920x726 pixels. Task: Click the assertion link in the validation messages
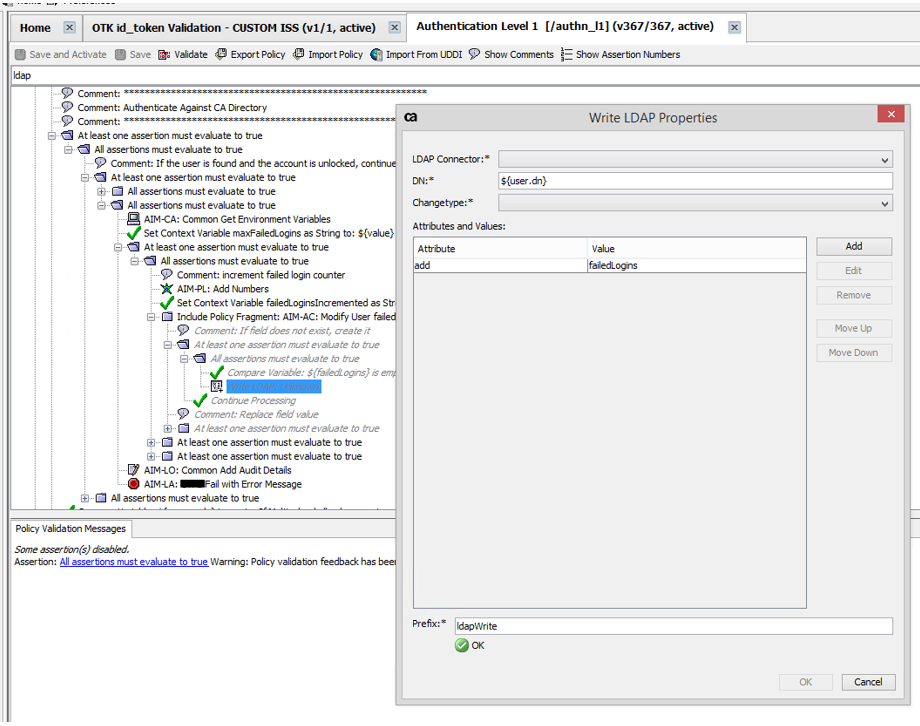point(133,562)
